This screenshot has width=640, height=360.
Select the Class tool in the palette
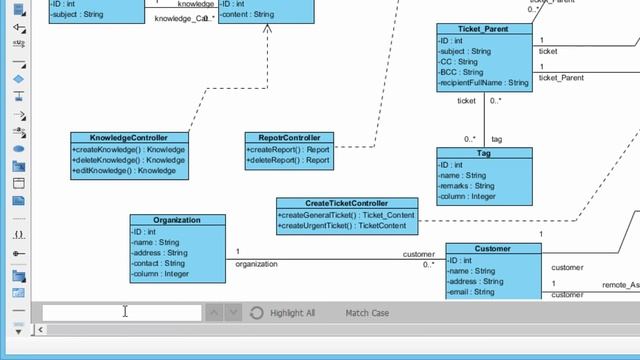pos(19,9)
